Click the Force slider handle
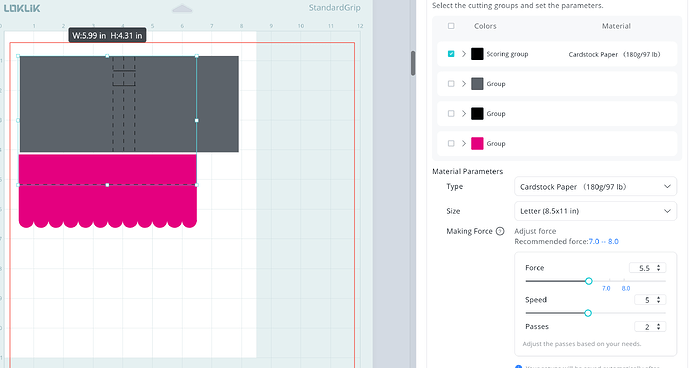This screenshot has height=368, width=690. click(589, 281)
